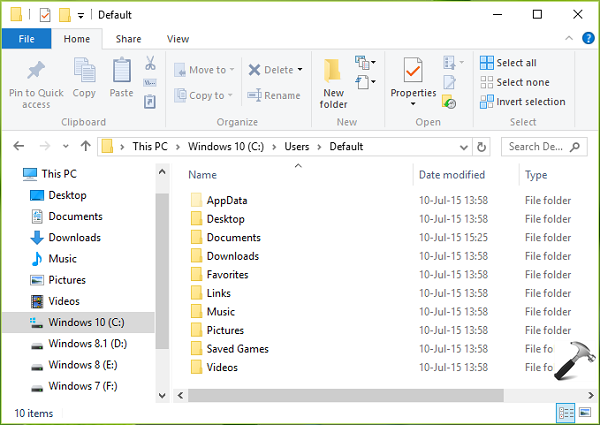
Task: Select the Home ribbon tab
Action: (x=77, y=39)
